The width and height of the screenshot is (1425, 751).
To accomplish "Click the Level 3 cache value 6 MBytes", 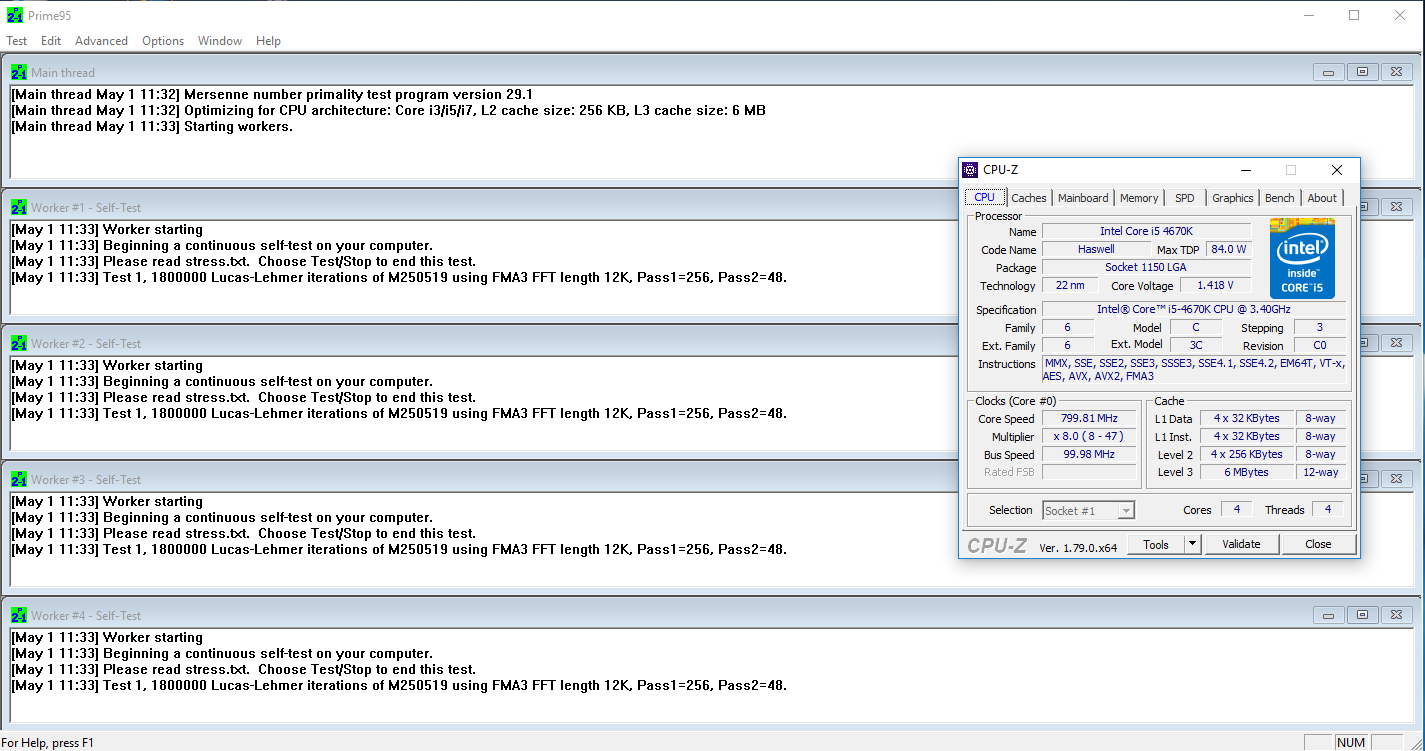I will pyautogui.click(x=1246, y=472).
